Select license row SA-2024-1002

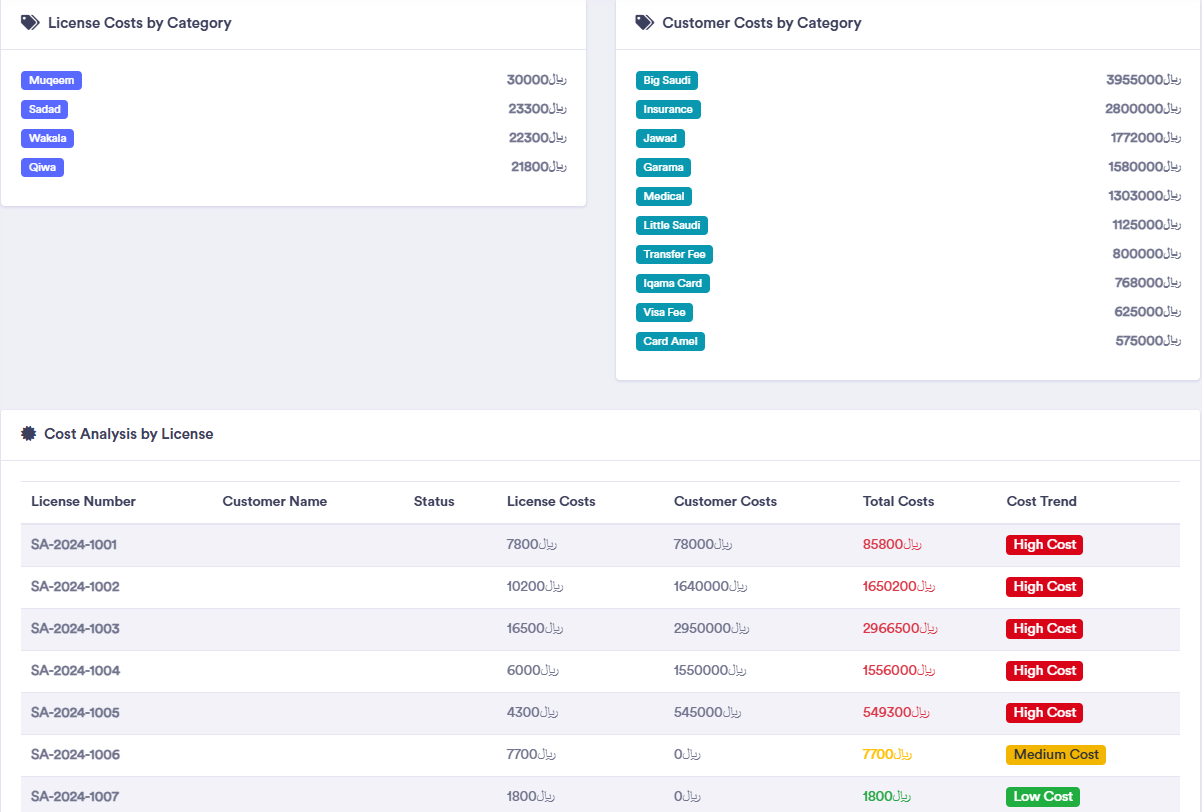(600, 587)
